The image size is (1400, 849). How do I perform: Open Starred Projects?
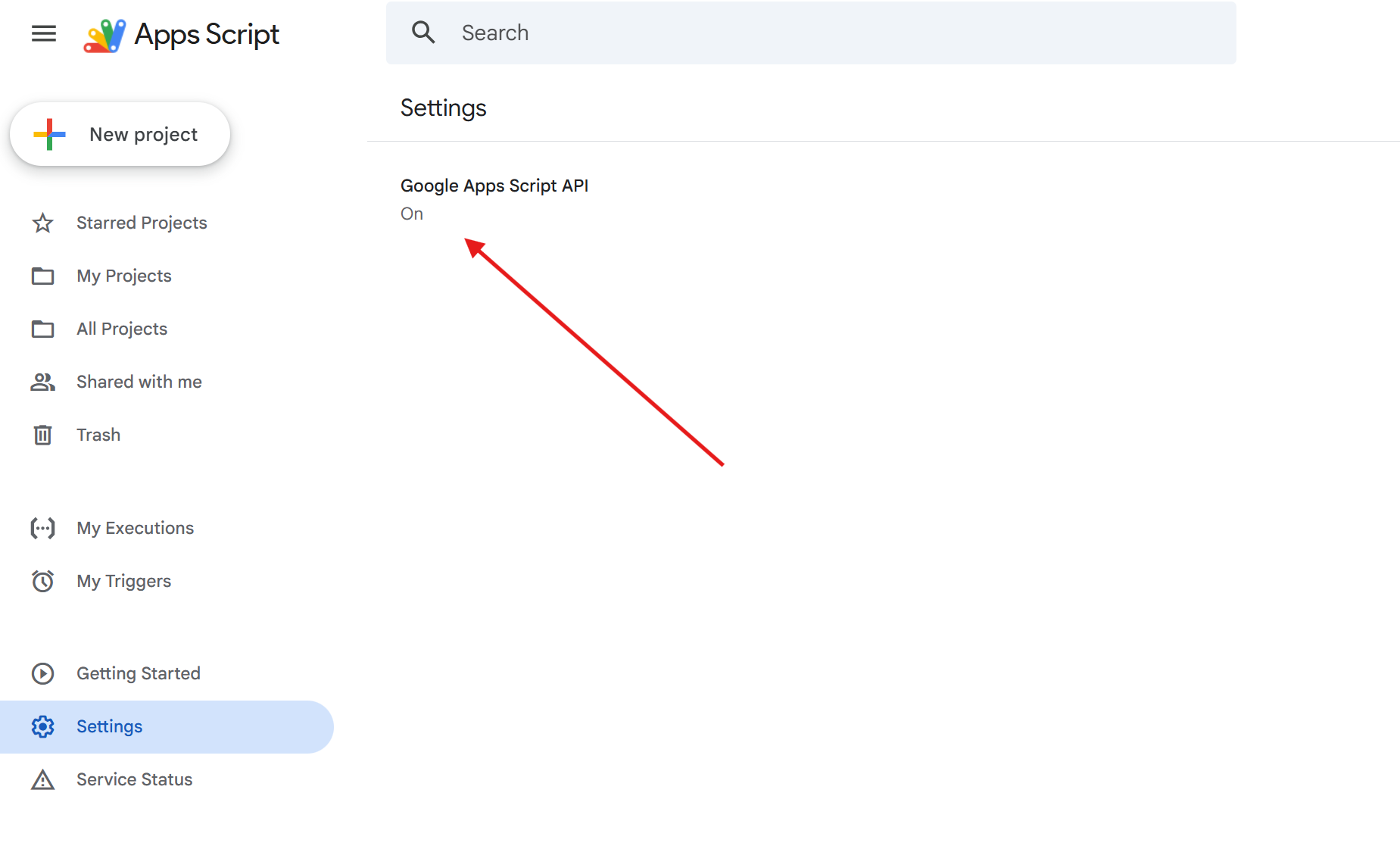click(142, 223)
